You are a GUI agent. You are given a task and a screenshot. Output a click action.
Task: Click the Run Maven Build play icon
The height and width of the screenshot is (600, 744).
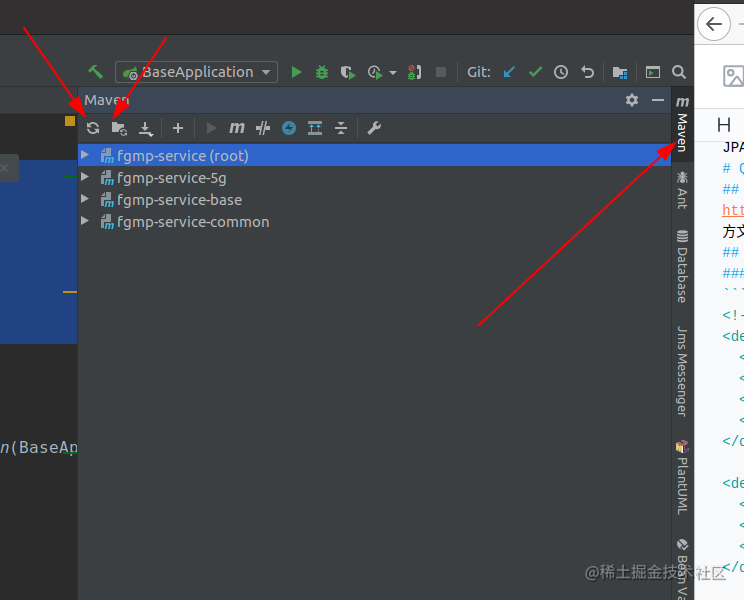point(211,128)
